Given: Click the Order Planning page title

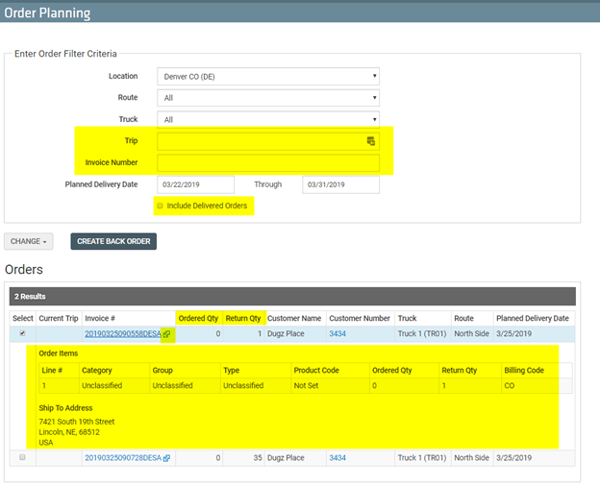Looking at the screenshot, I should (47, 13).
